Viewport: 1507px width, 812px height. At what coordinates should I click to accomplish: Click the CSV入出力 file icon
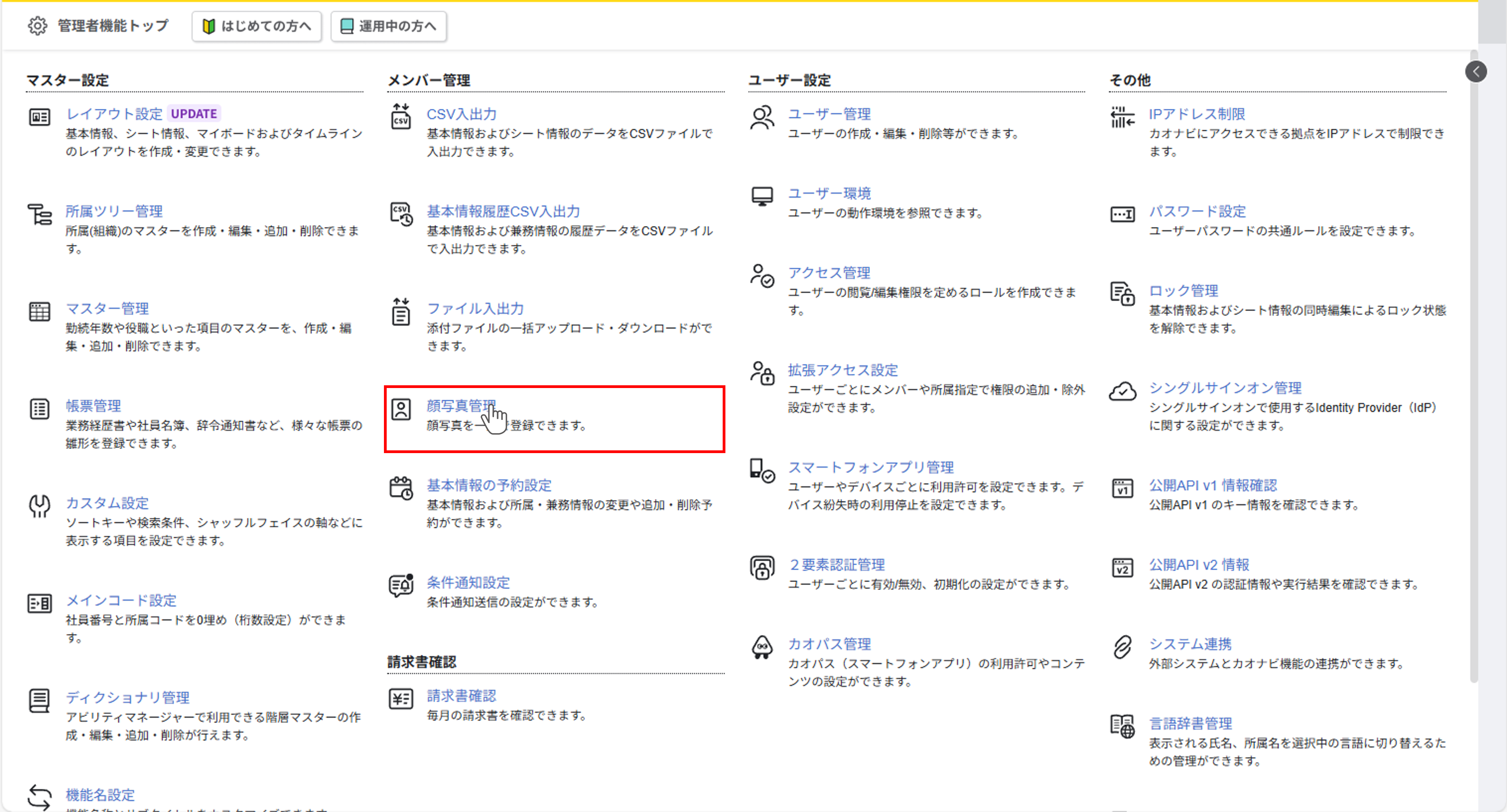401,116
